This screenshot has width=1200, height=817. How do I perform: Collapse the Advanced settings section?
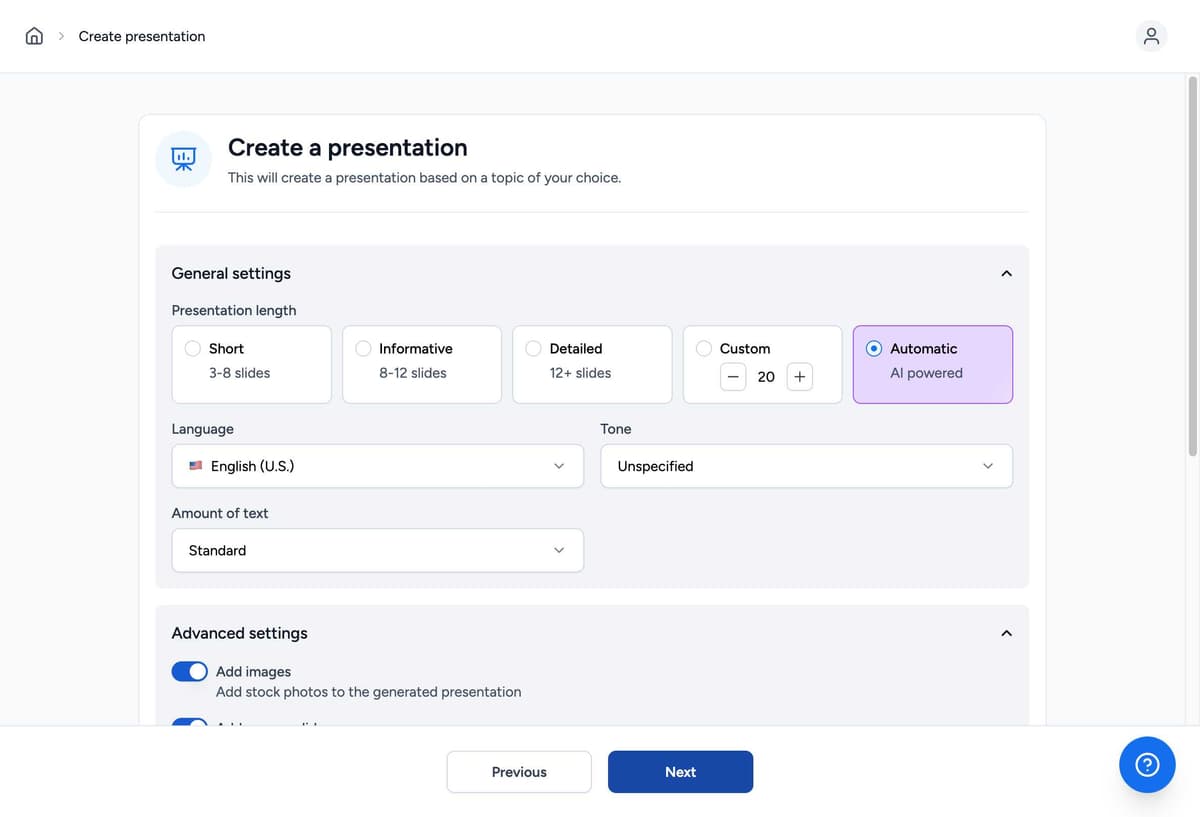tap(1006, 633)
